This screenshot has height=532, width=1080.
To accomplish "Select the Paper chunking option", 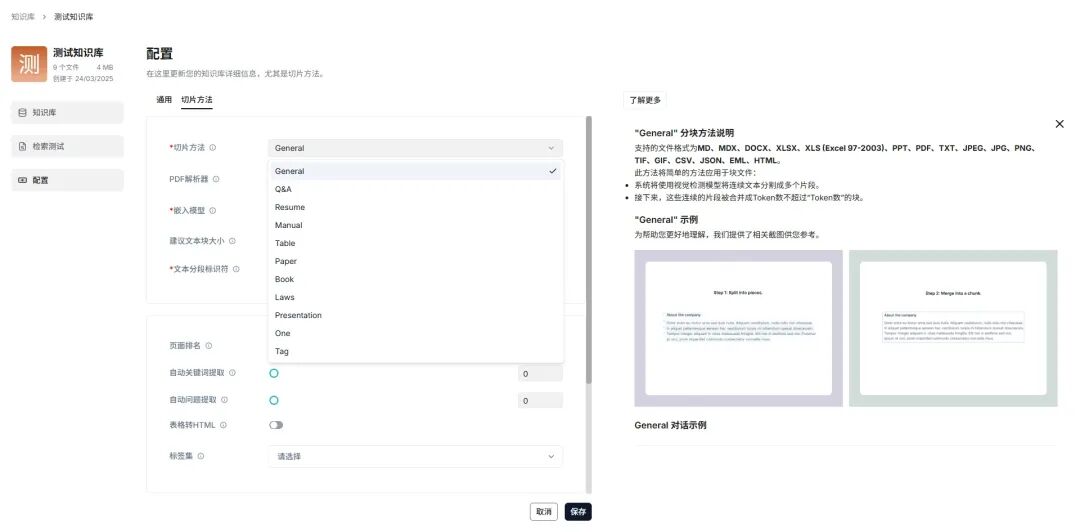I will pyautogui.click(x=286, y=261).
